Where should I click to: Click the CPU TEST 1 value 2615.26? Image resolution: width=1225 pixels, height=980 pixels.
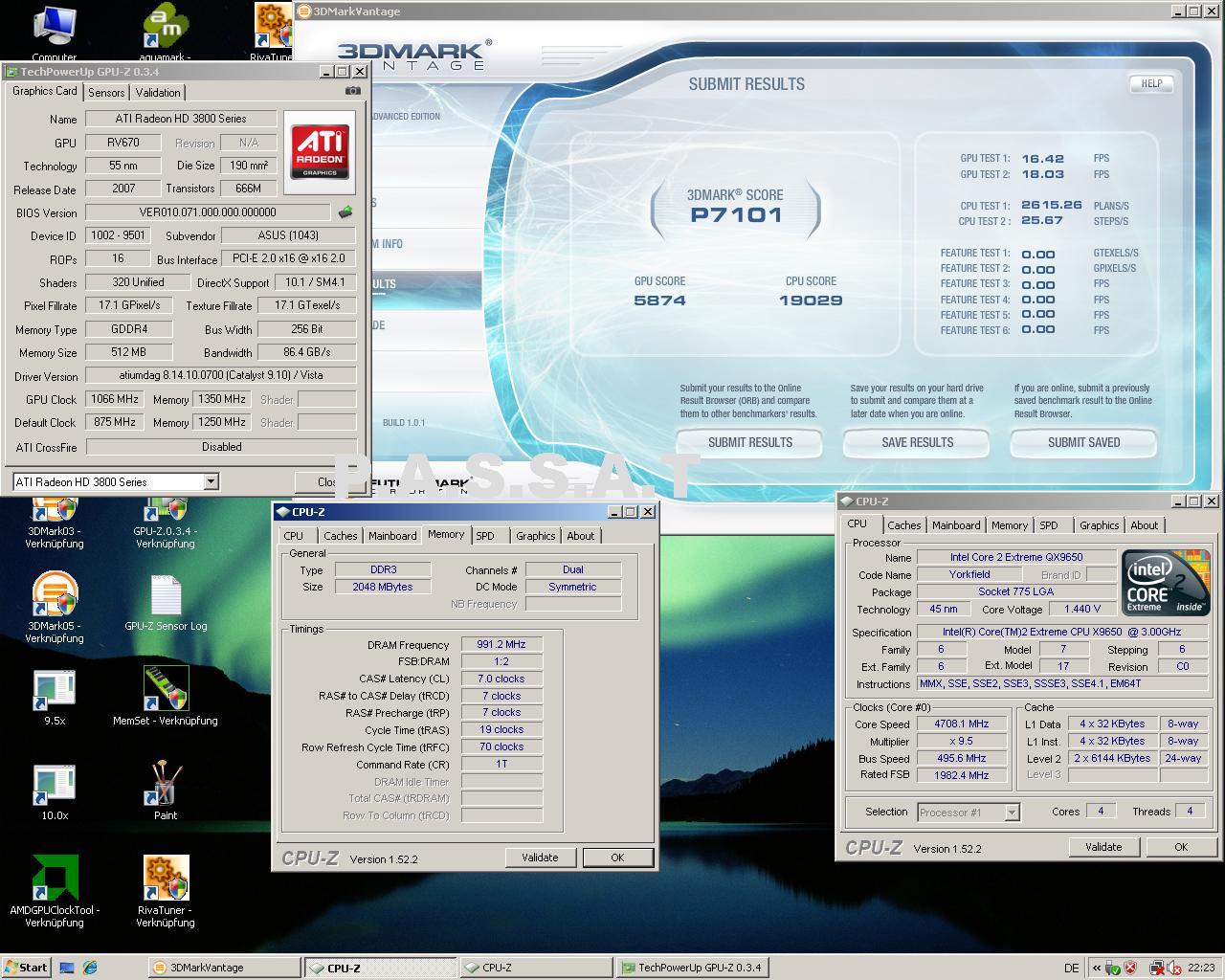[1051, 205]
